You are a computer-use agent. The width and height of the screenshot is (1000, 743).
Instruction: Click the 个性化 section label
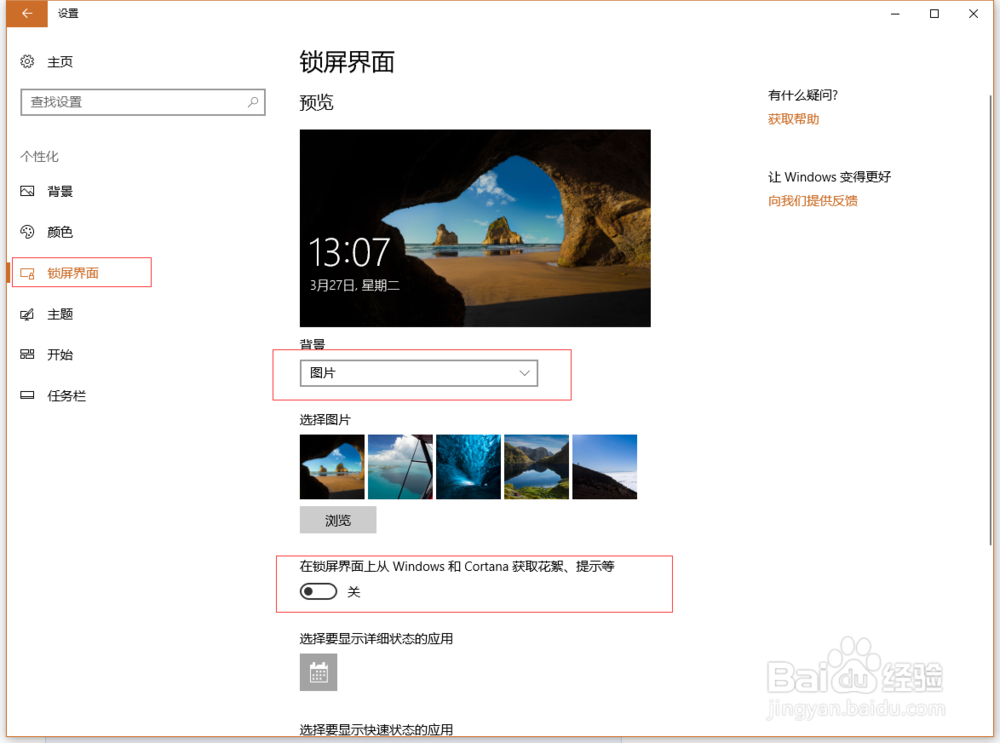[x=40, y=156]
